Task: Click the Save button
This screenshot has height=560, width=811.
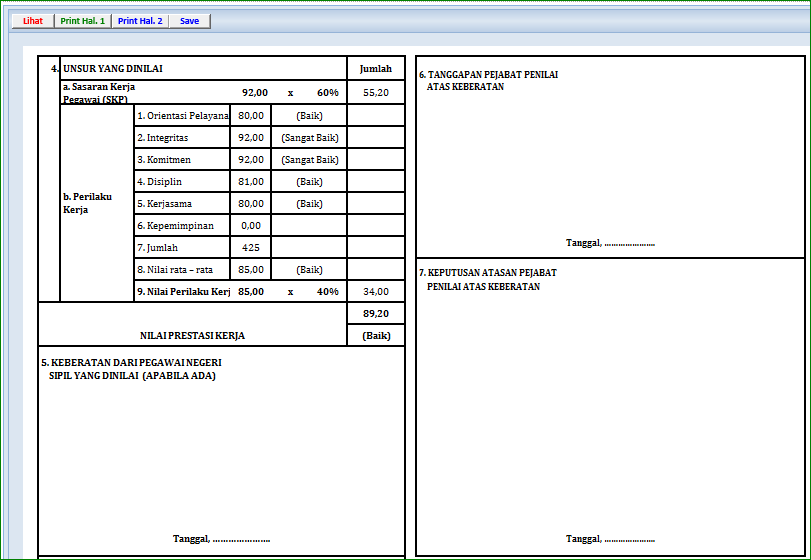Action: pos(189,21)
